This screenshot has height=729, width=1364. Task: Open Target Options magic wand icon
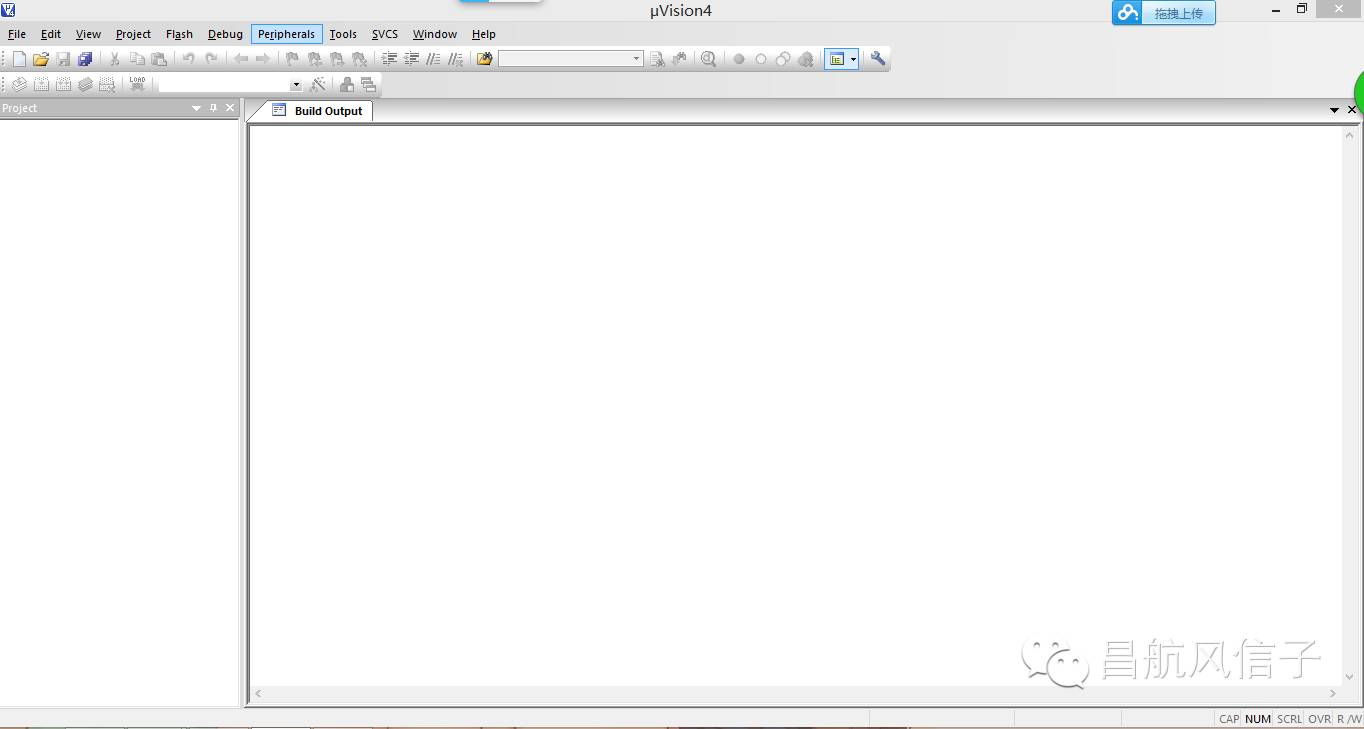coord(318,84)
